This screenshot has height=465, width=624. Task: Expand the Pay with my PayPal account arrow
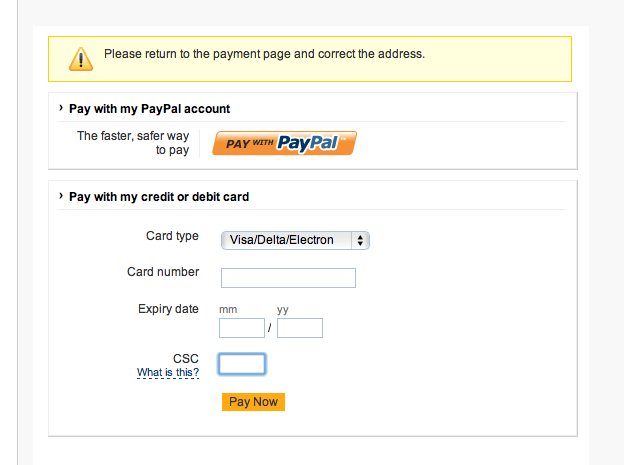tap(61, 108)
